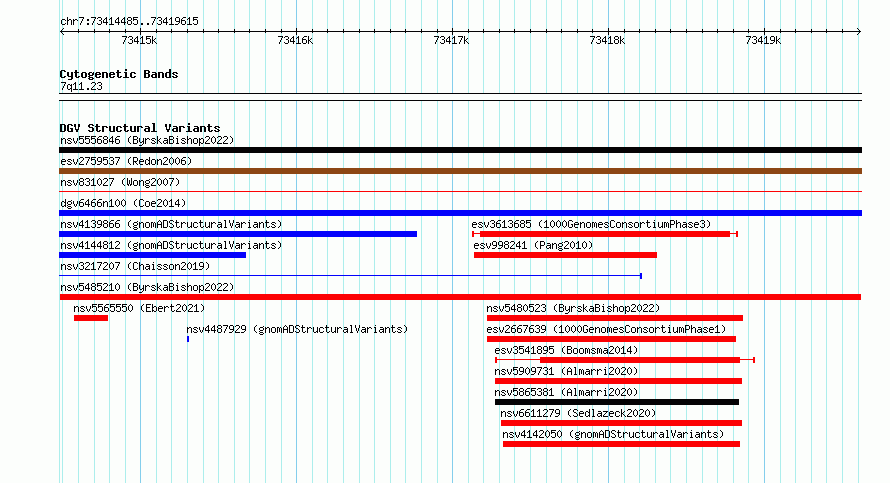
Task: Open the nsv4144812 gnomAD label
Action: click(171, 245)
